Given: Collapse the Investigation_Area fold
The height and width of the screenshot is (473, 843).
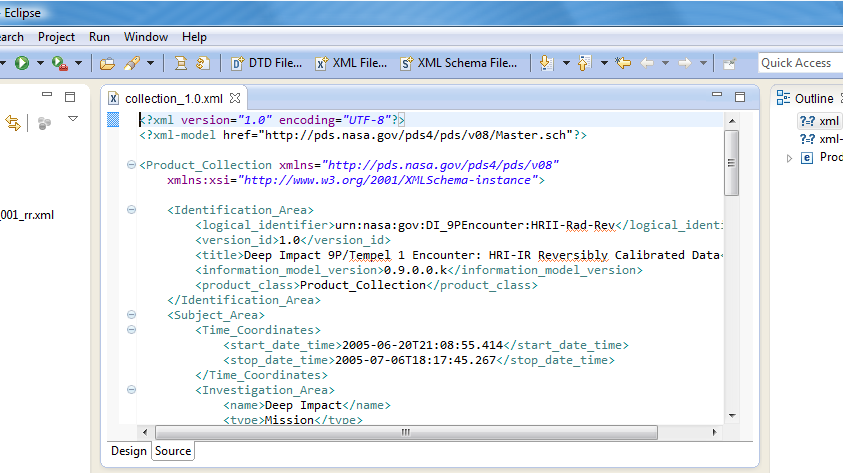Looking at the screenshot, I should click(x=131, y=390).
